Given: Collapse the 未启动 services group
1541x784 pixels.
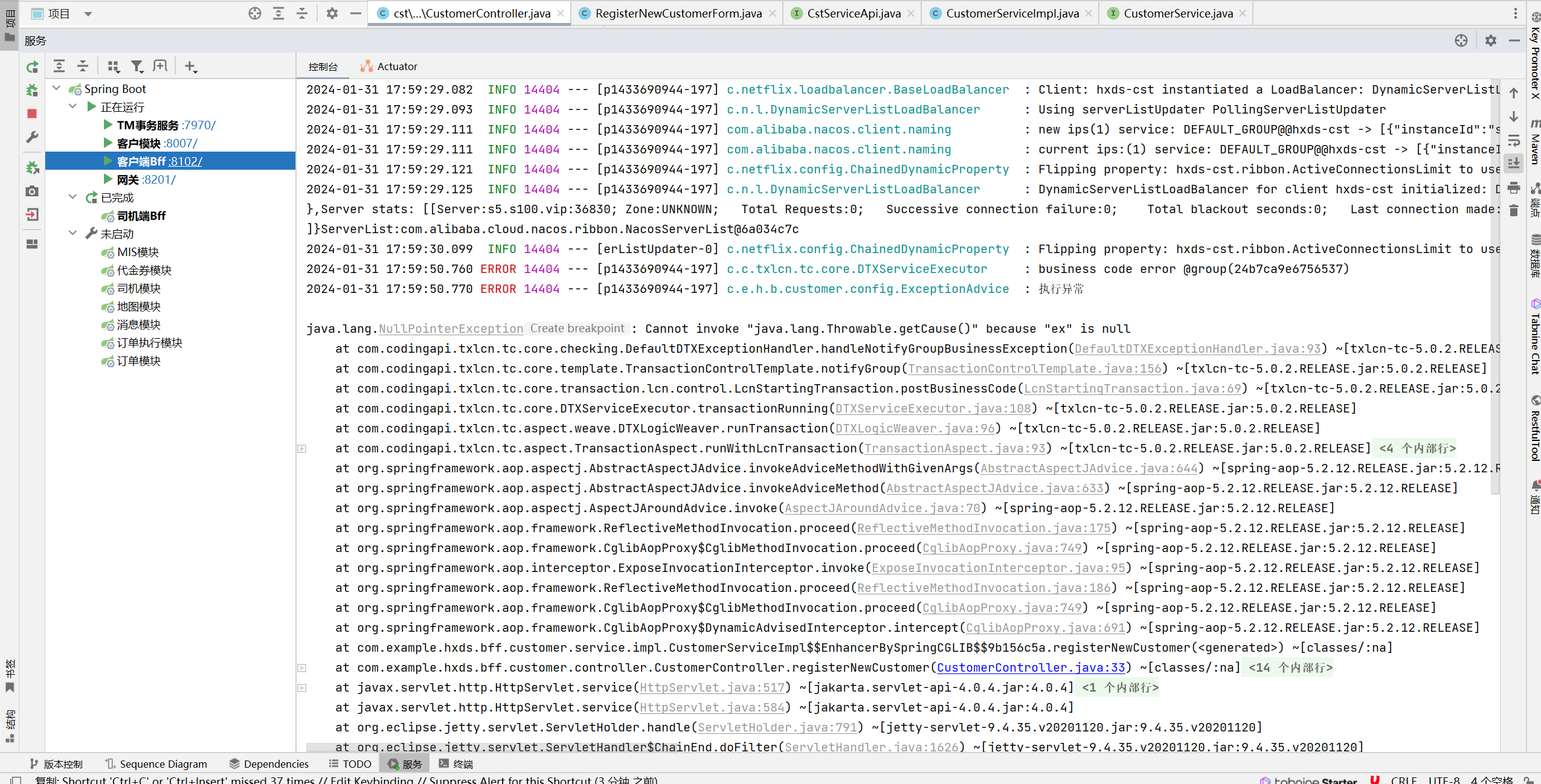Looking at the screenshot, I should point(73,233).
